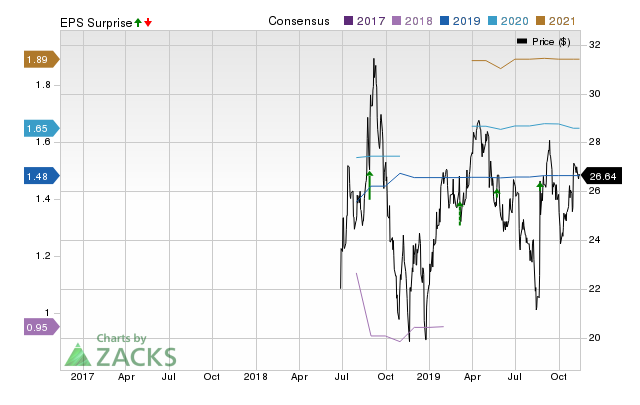Click the 2018 x-axis year label
This screenshot has width=640, height=405.
pyautogui.click(x=256, y=376)
